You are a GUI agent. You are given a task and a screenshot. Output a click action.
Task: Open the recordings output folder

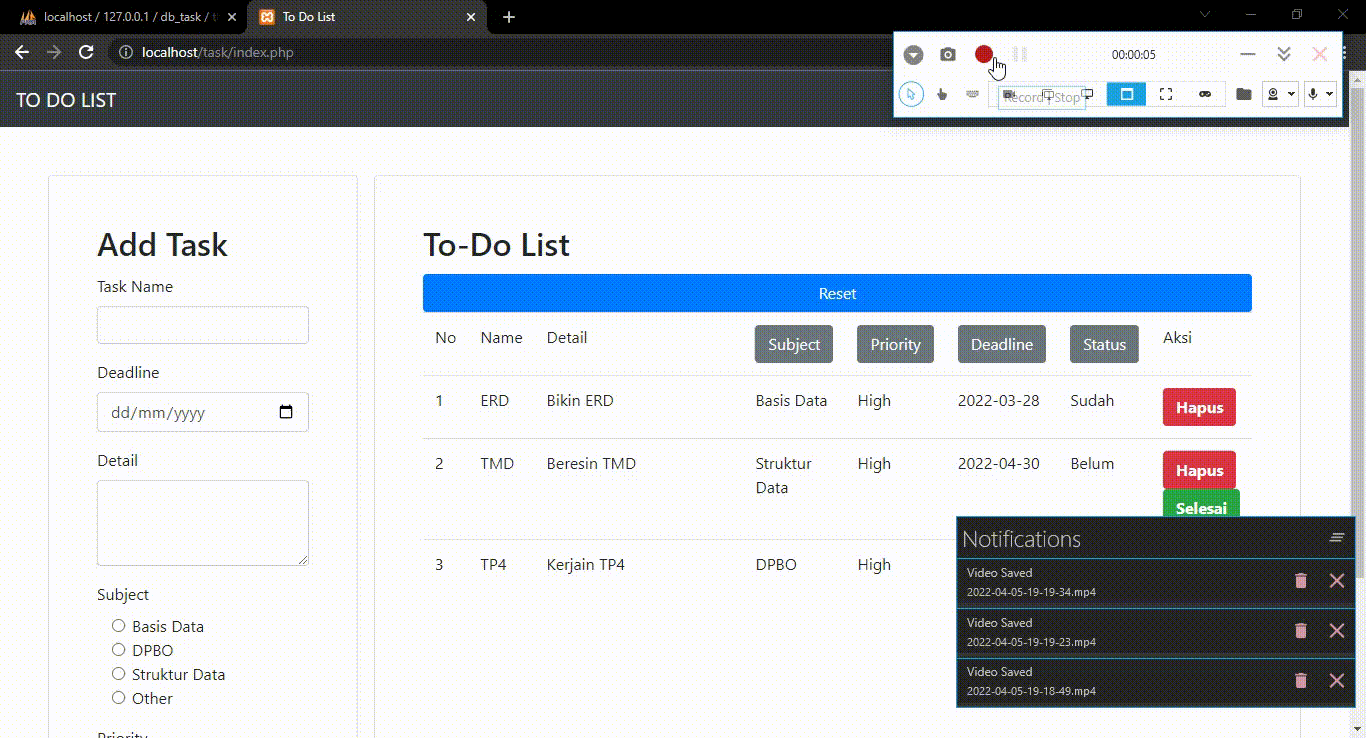pos(1242,94)
